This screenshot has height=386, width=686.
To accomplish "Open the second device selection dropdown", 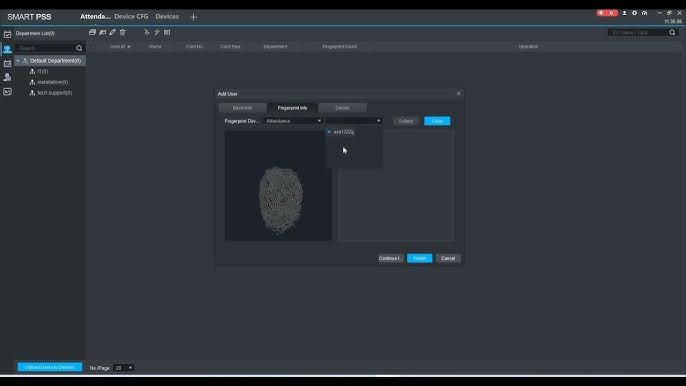I will (354, 121).
